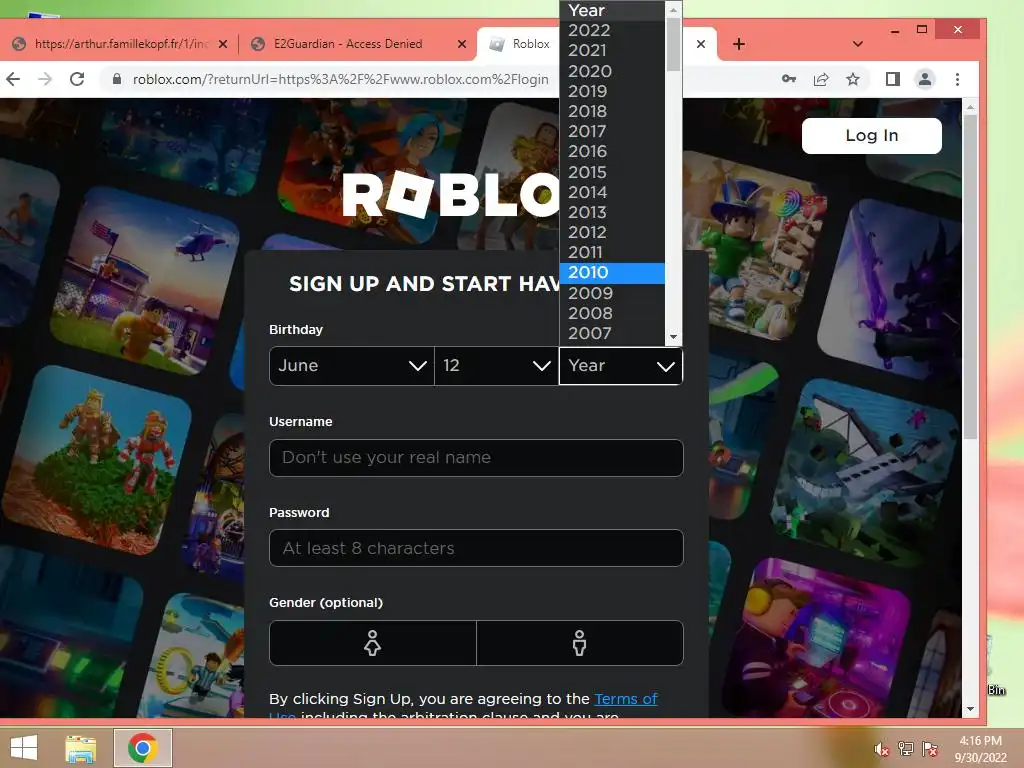Choose the female gender icon
Image resolution: width=1024 pixels, height=768 pixels.
coord(373,643)
